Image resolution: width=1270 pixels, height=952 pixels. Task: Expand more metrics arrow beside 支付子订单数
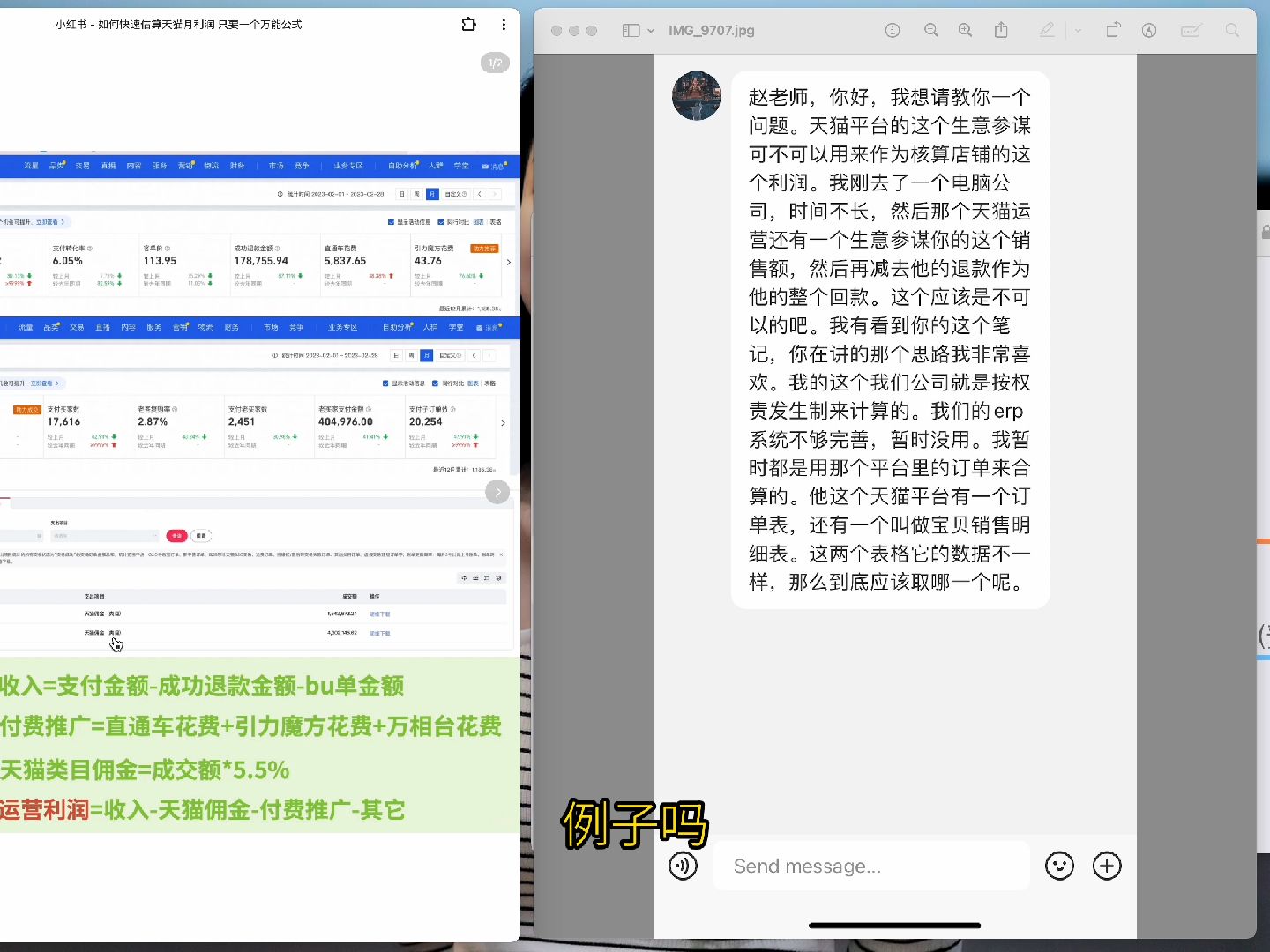pyautogui.click(x=503, y=423)
